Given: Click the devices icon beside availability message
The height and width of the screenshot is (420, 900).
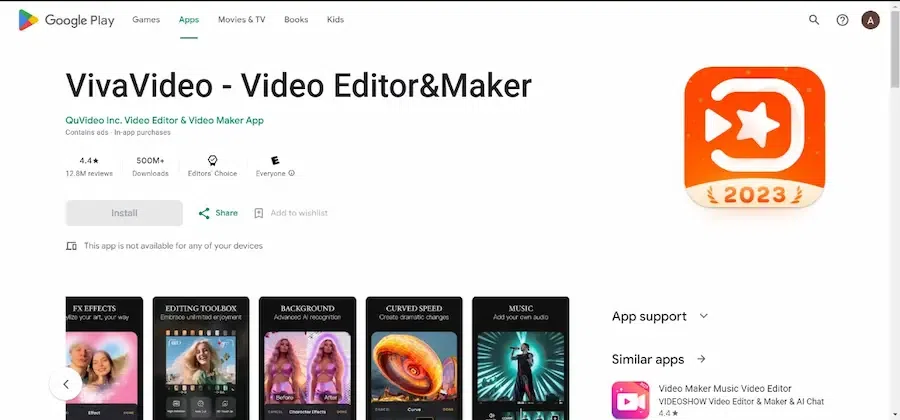Looking at the screenshot, I should click(x=71, y=246).
